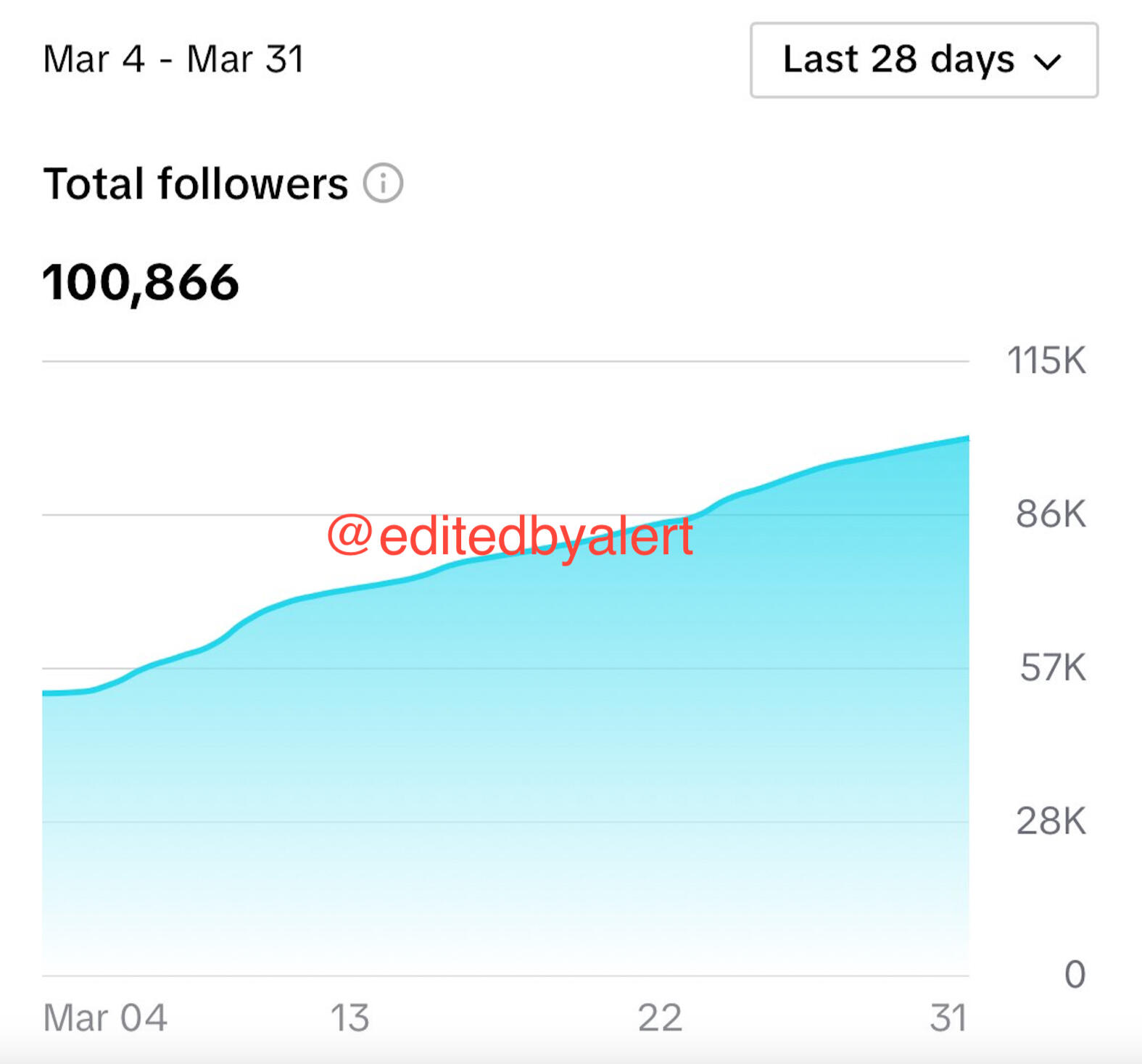Click the follower line's starting point at Mar 04
This screenshot has height=1064, width=1142.
[45, 693]
